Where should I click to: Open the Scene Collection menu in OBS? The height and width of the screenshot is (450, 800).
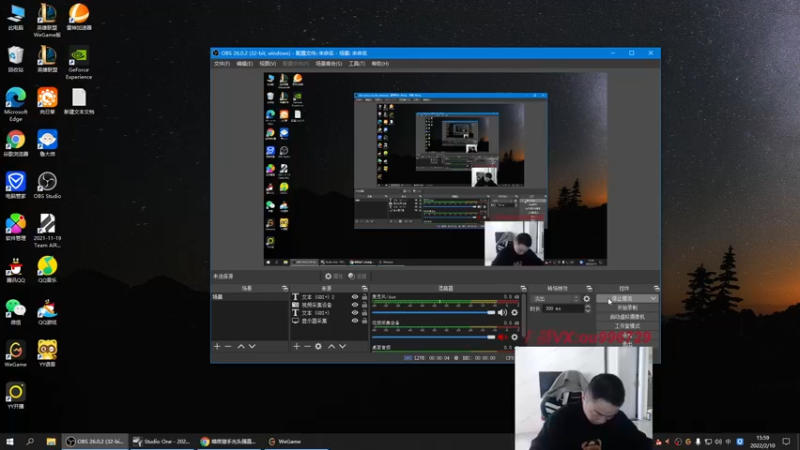(329, 64)
